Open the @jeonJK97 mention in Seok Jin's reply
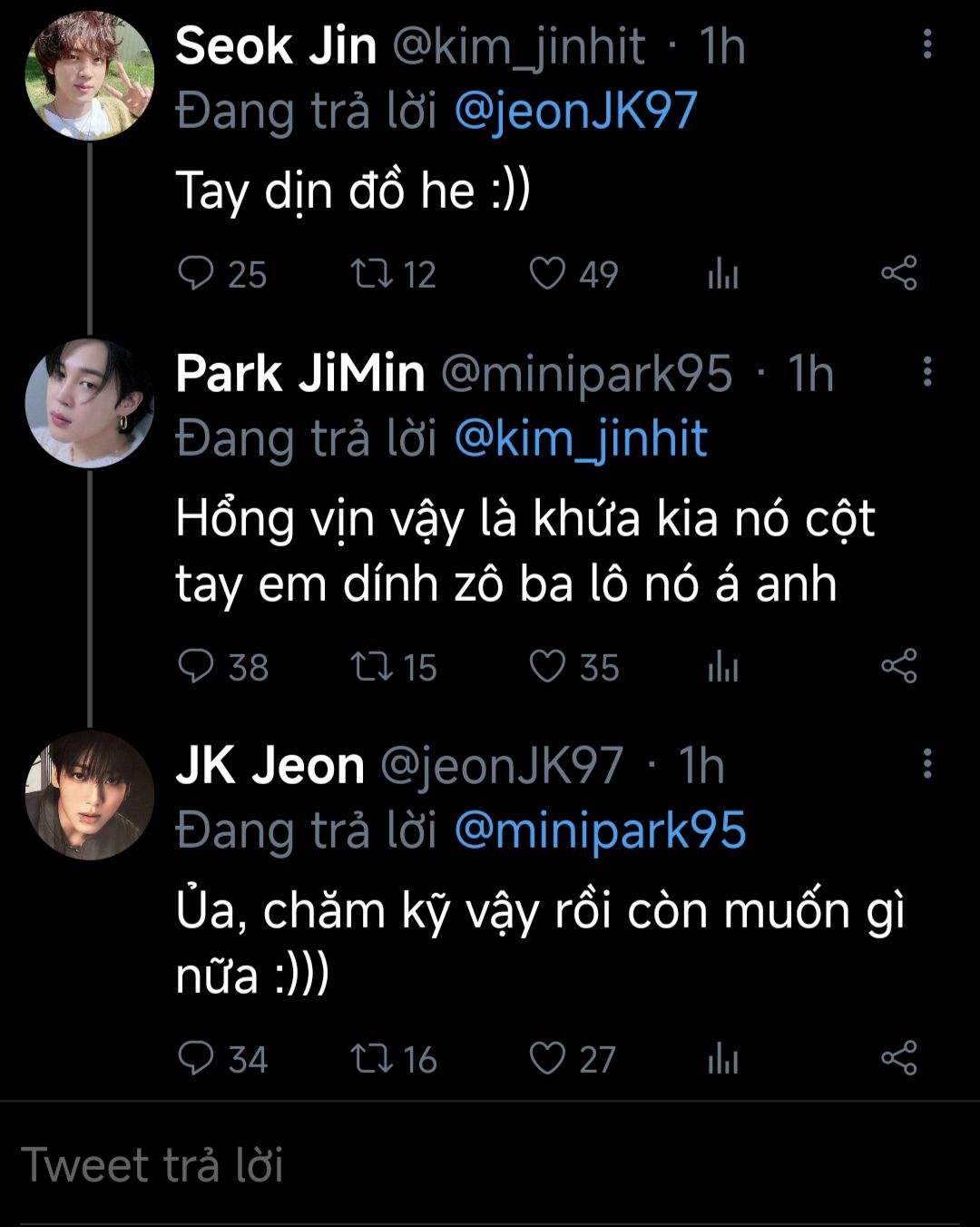Image resolution: width=980 pixels, height=1227 pixels. [575, 112]
